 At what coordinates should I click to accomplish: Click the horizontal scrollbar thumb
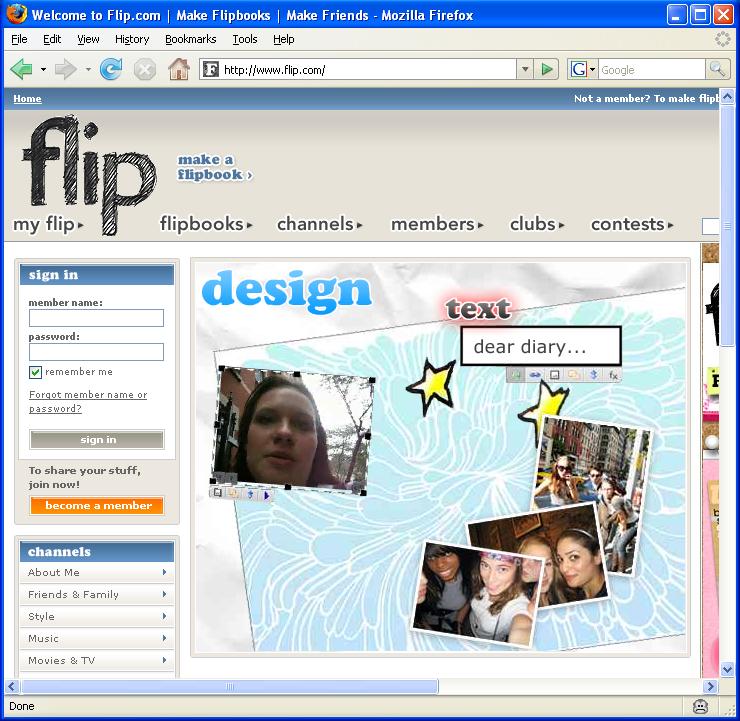click(230, 686)
